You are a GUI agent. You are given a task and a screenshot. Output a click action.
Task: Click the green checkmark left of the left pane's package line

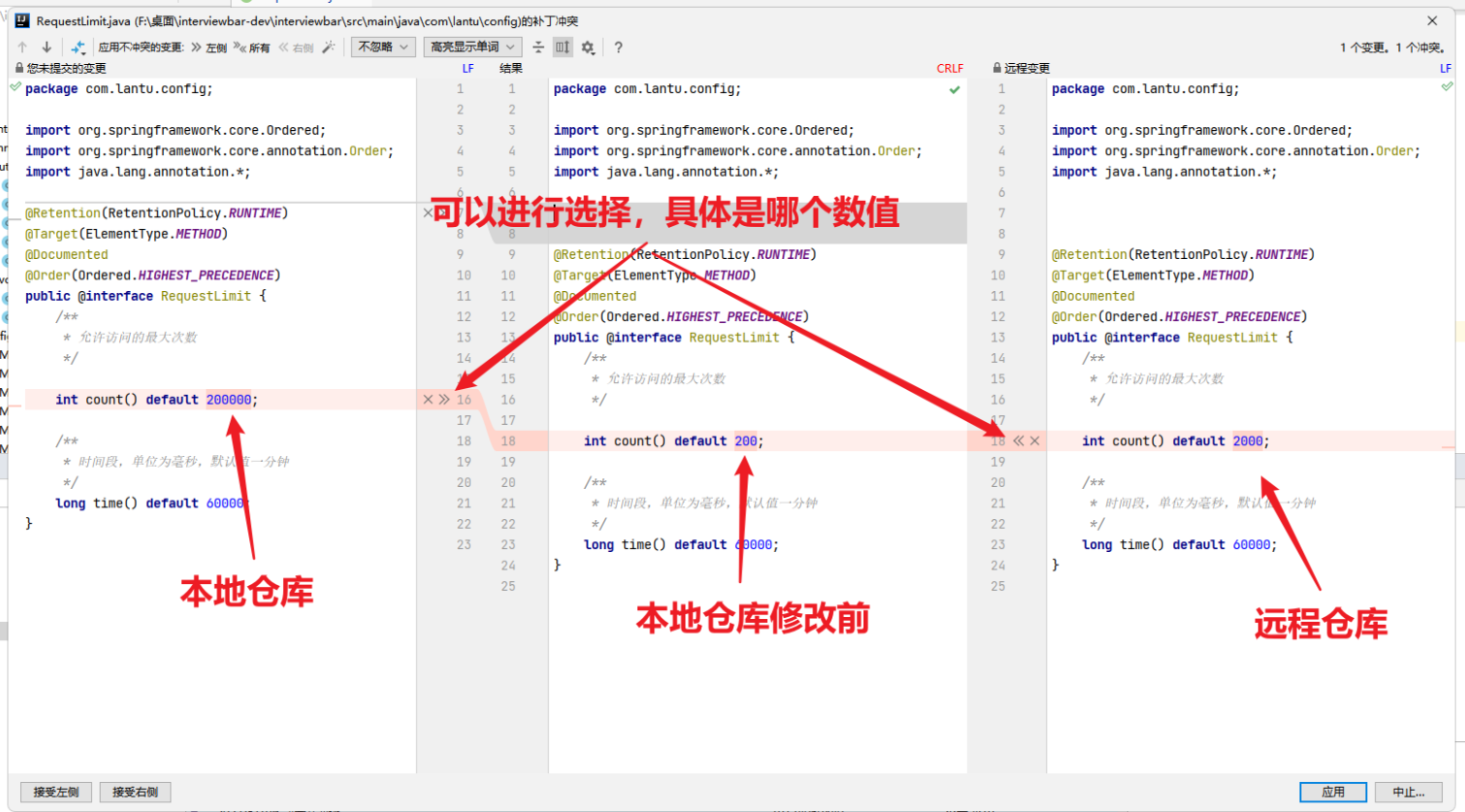tap(16, 87)
